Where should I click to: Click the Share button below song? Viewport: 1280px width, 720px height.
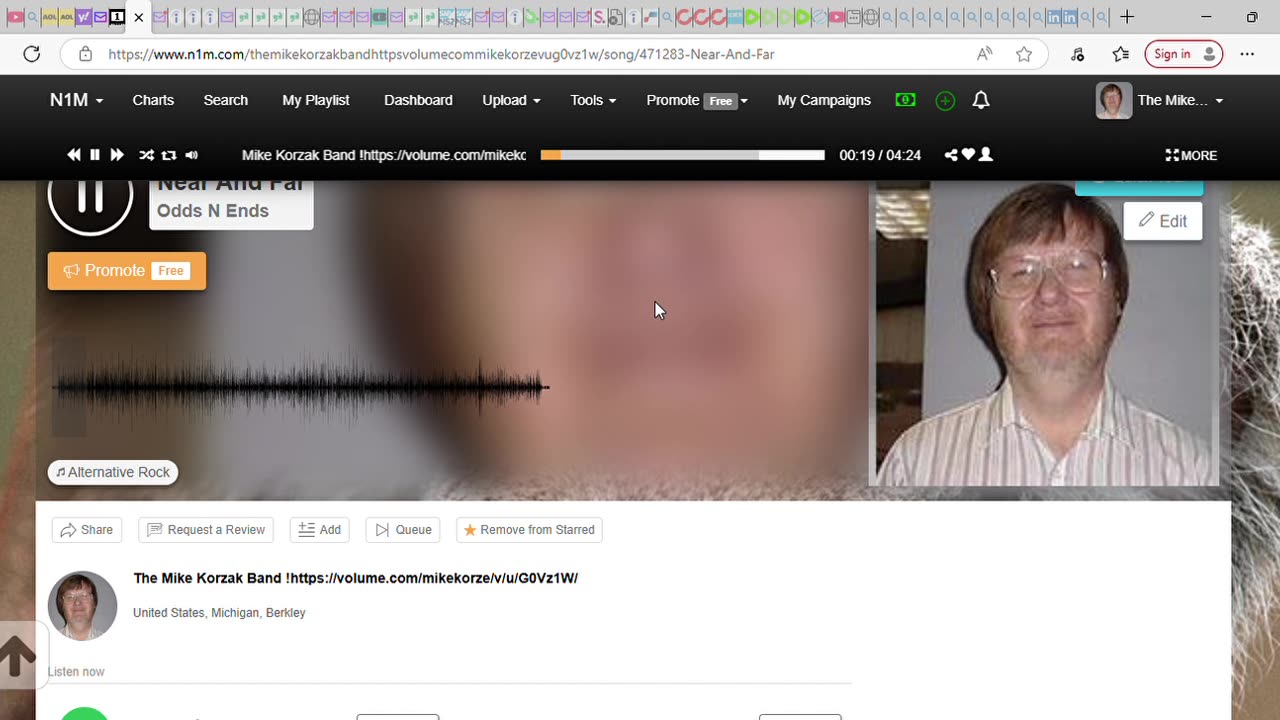pyautogui.click(x=87, y=530)
